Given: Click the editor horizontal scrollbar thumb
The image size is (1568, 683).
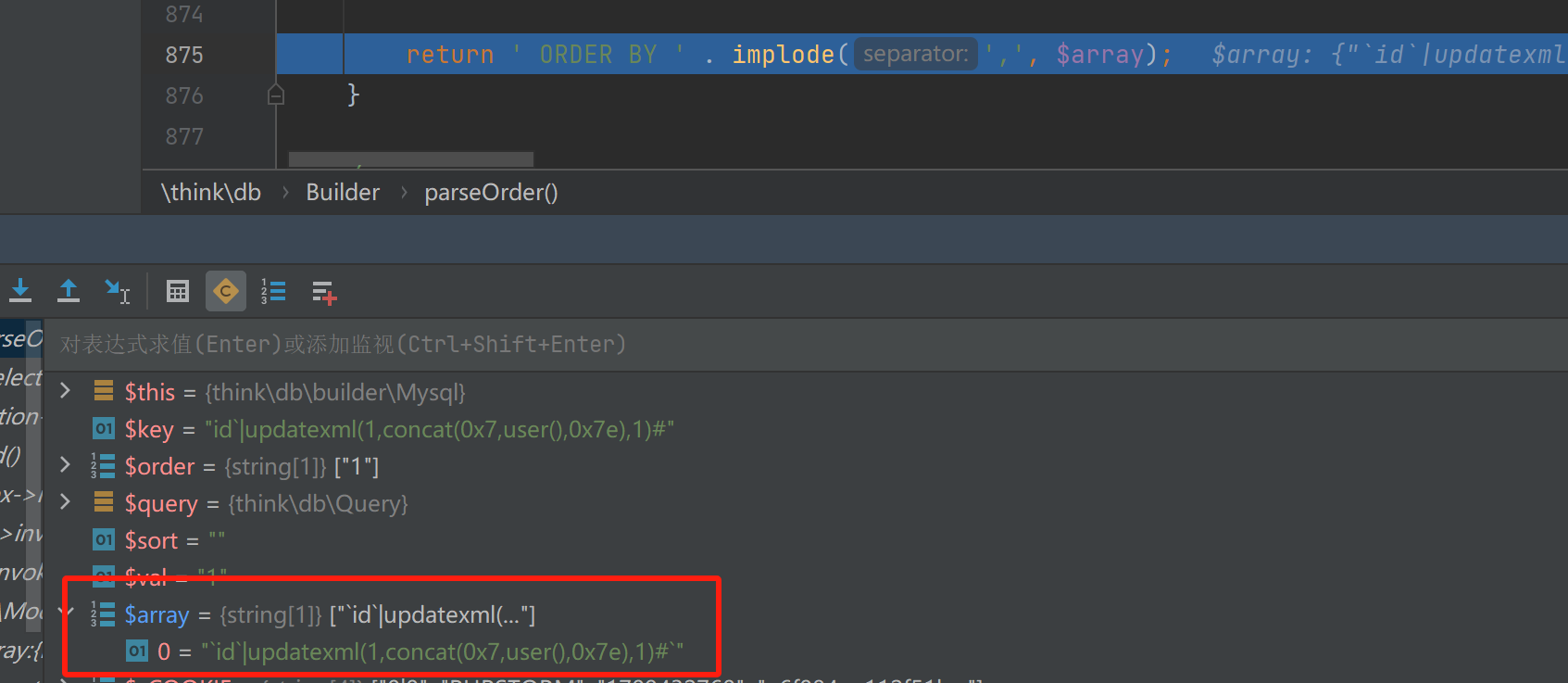Looking at the screenshot, I should click(x=411, y=159).
